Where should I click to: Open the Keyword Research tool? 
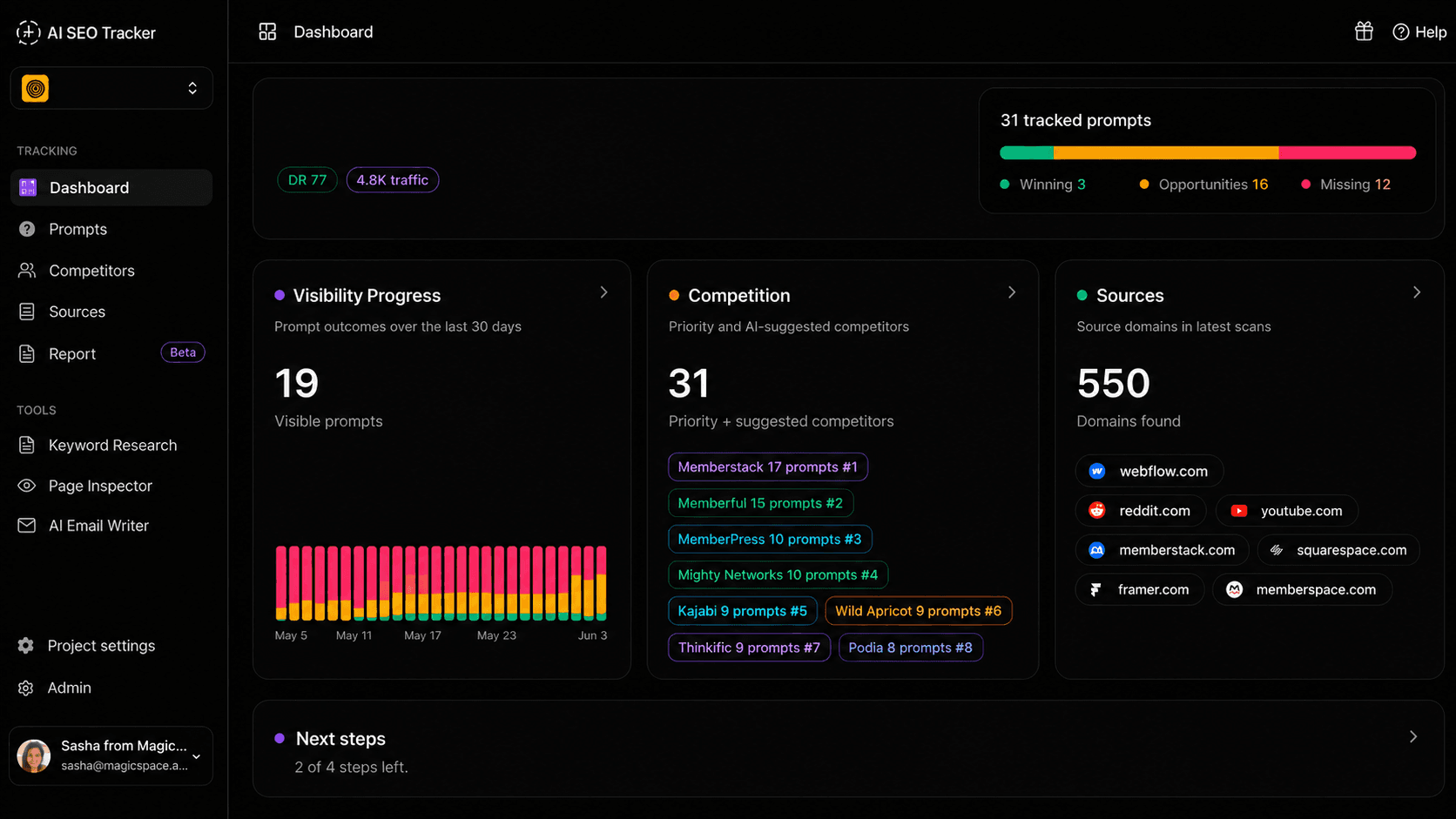111,445
